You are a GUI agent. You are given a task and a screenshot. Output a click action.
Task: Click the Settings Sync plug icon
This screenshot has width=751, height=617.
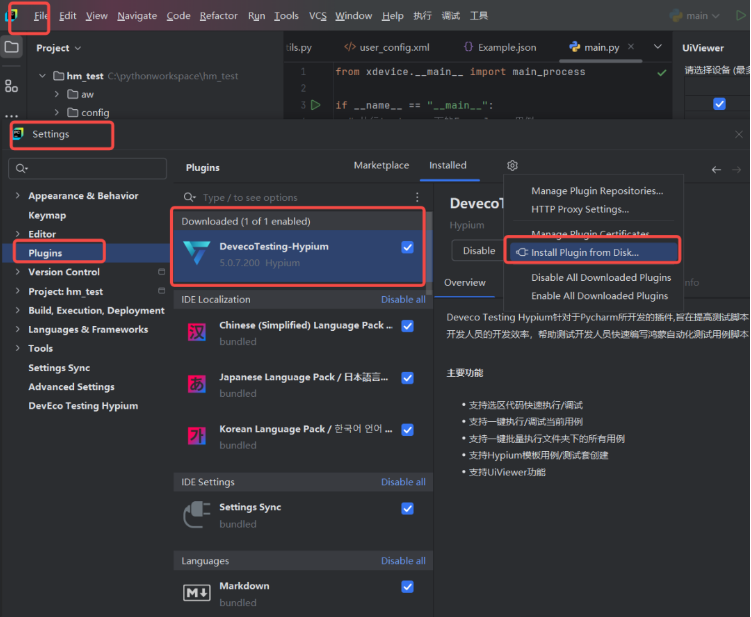[197, 514]
